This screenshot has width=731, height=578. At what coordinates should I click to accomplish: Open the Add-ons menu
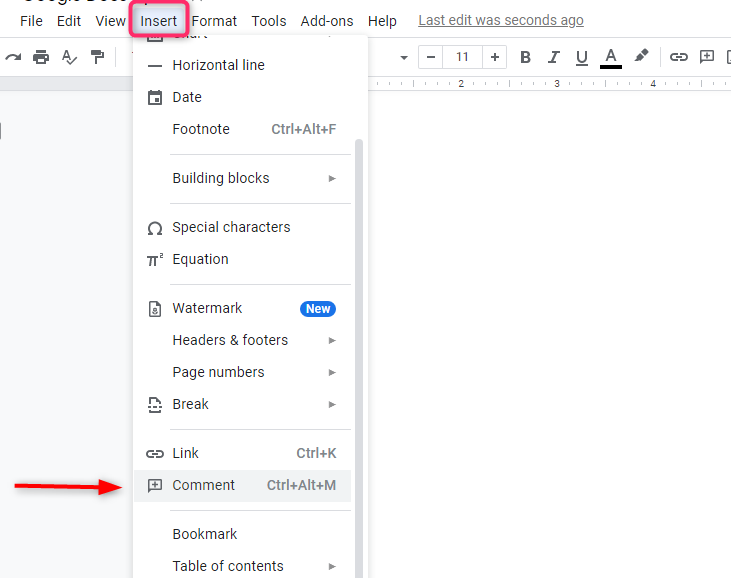click(327, 21)
